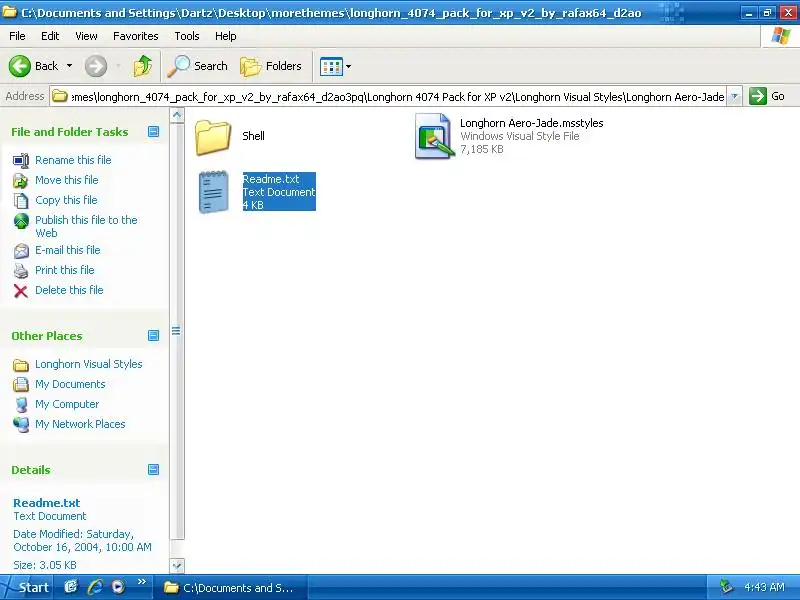Click the red X Delete icon
Viewport: 800px width, 600px height.
pyautogui.click(x=21, y=291)
